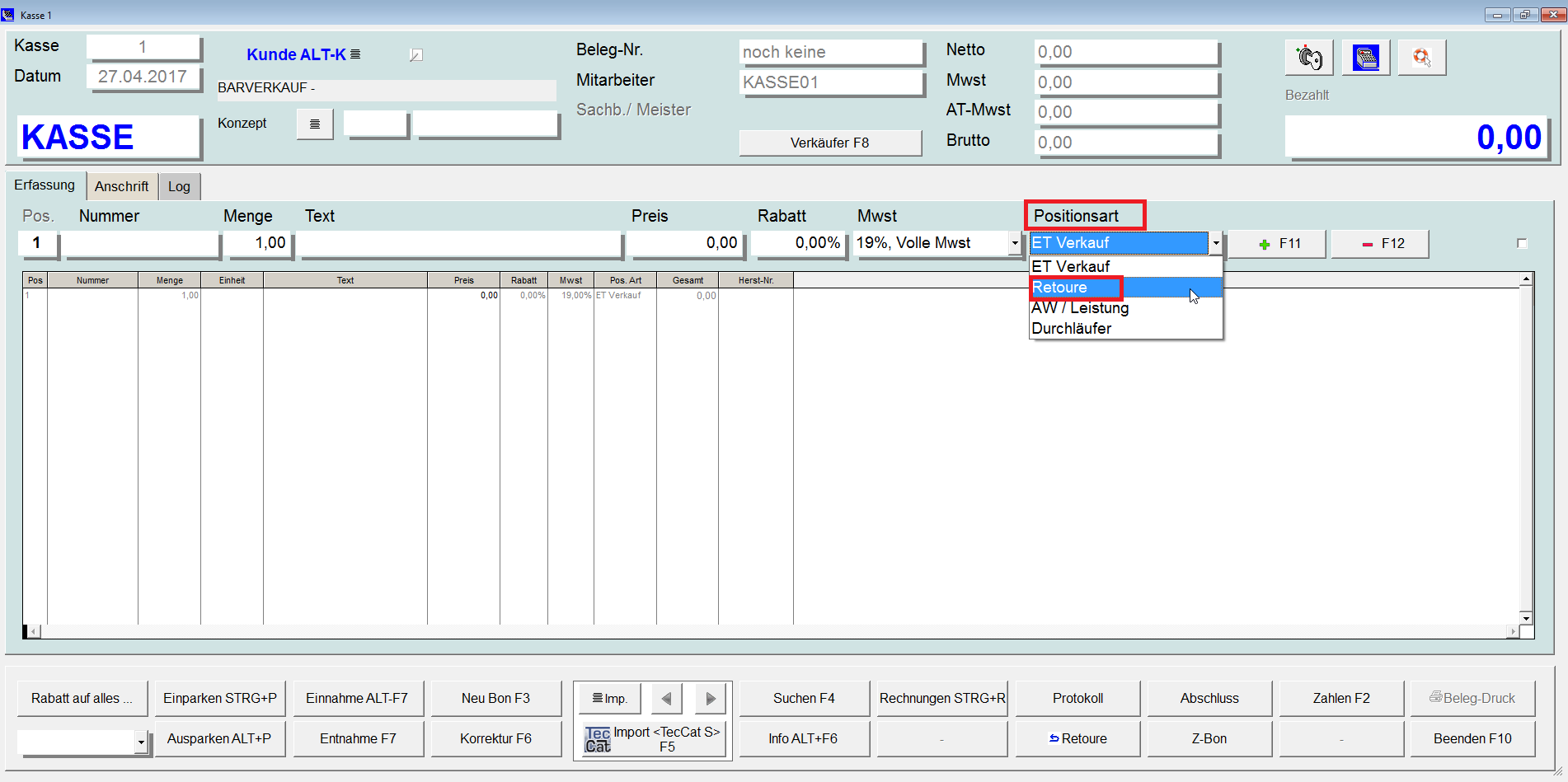Click the Herst-Nr. column header
Viewport: 1568px width, 782px height.
click(756, 280)
